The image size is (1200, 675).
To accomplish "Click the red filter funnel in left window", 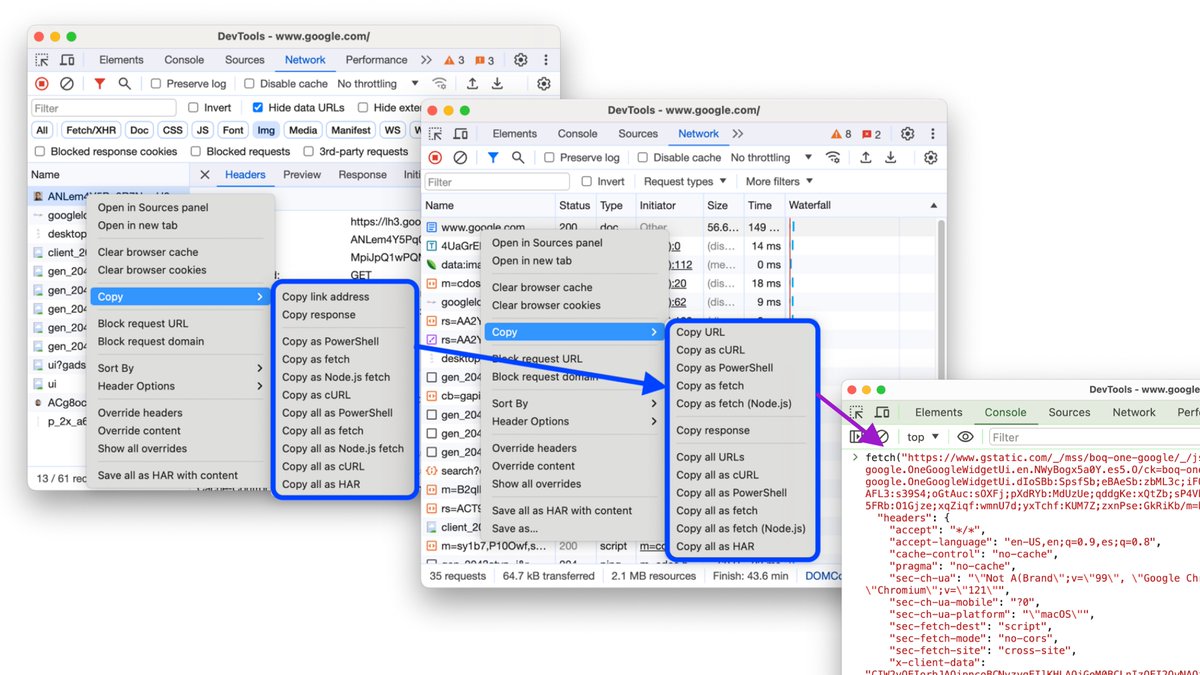I will [100, 84].
